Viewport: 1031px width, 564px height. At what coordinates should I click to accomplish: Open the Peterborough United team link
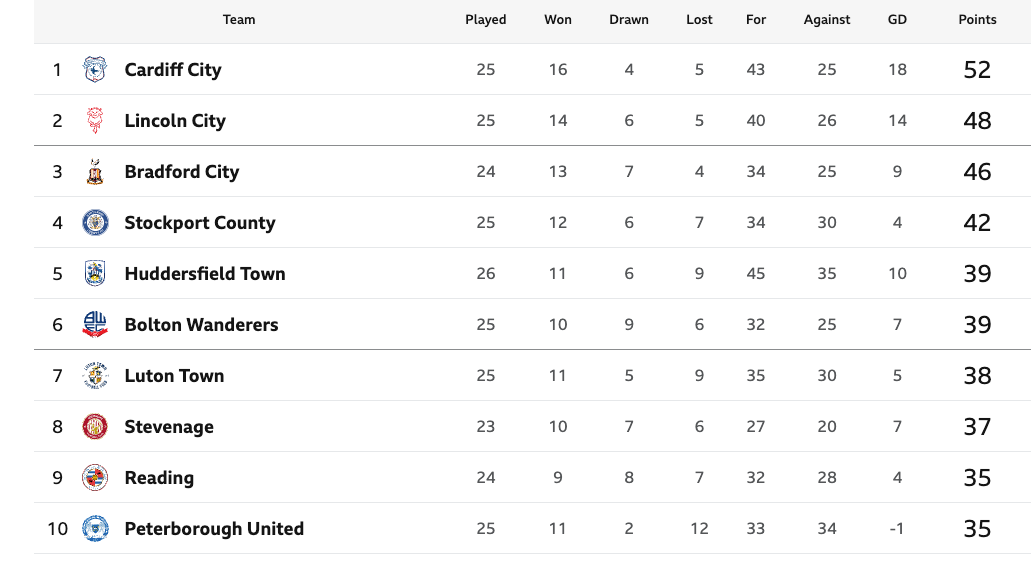pos(214,529)
